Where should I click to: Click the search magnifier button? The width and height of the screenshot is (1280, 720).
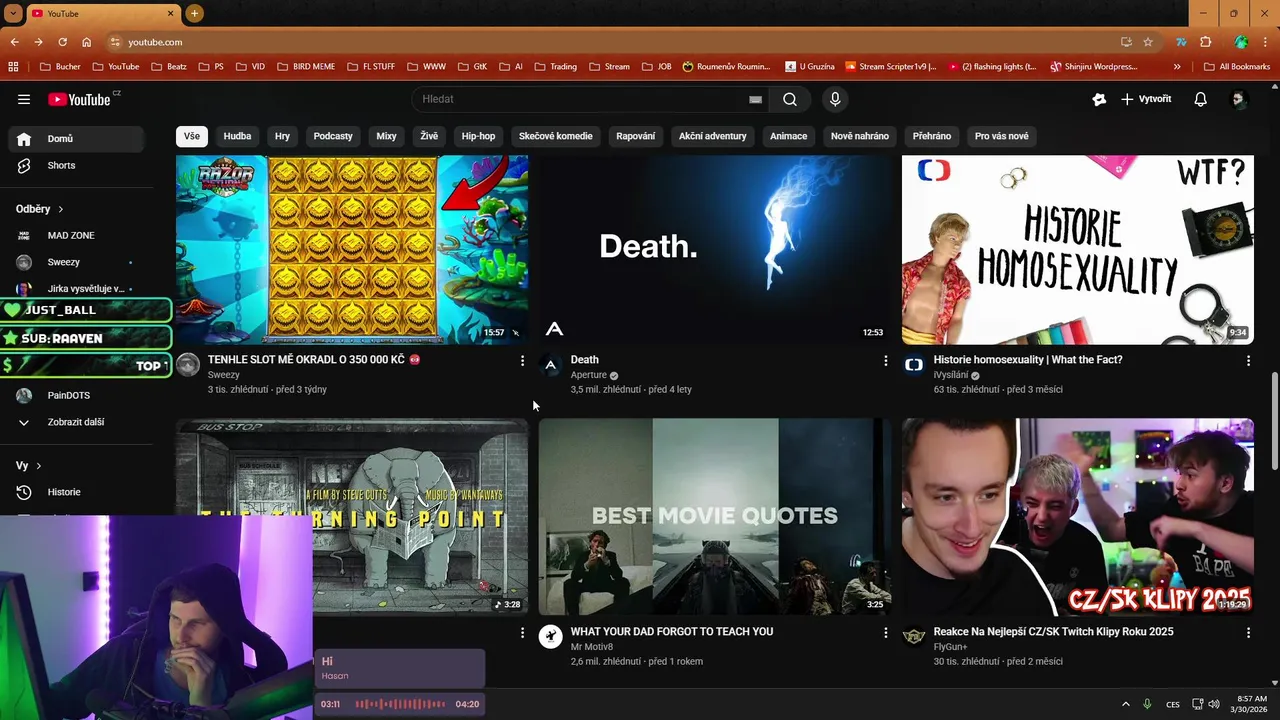790,99
